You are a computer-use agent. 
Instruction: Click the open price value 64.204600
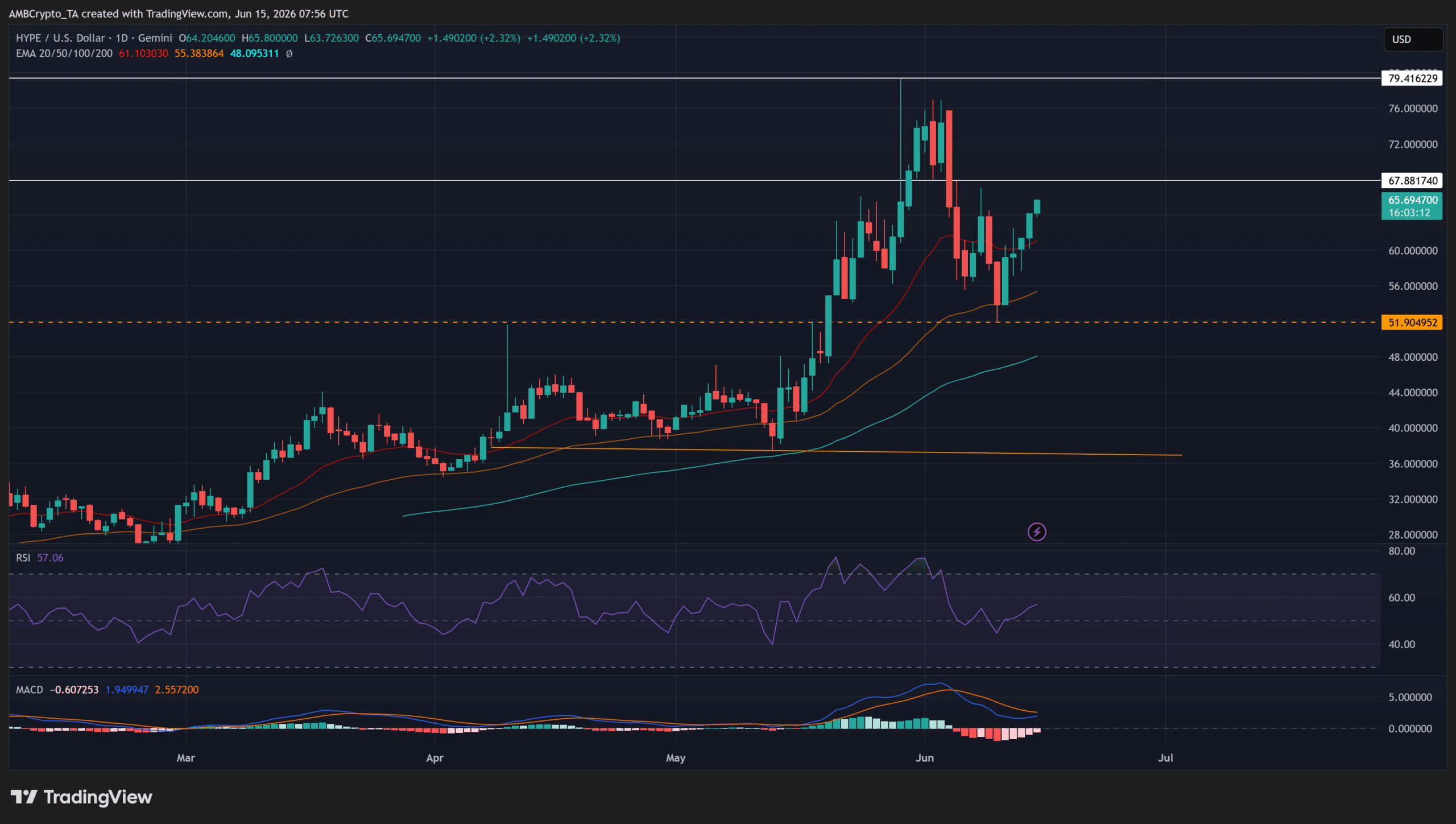210,38
